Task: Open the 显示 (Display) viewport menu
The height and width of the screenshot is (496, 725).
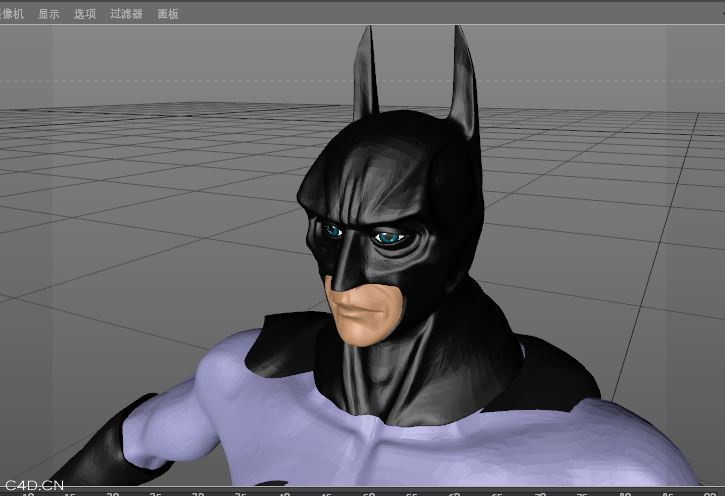Action: point(49,14)
